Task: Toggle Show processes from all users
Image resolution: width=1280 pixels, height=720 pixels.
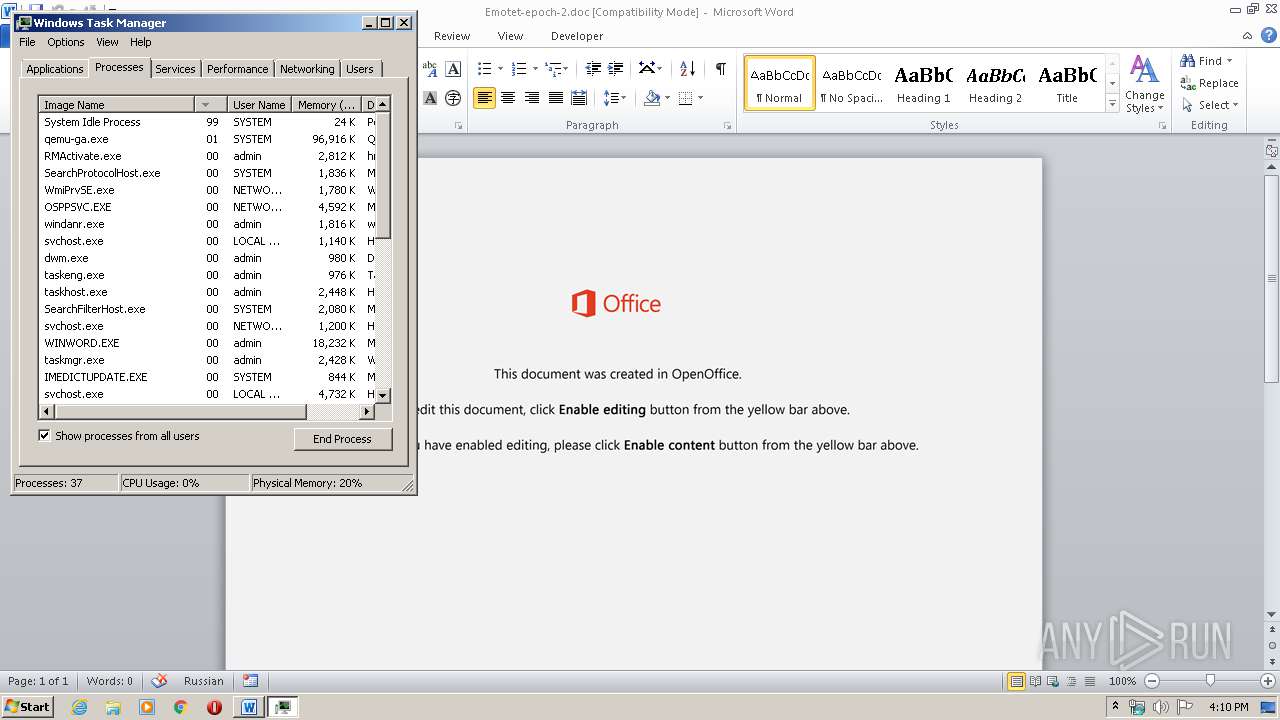Action: click(44, 436)
